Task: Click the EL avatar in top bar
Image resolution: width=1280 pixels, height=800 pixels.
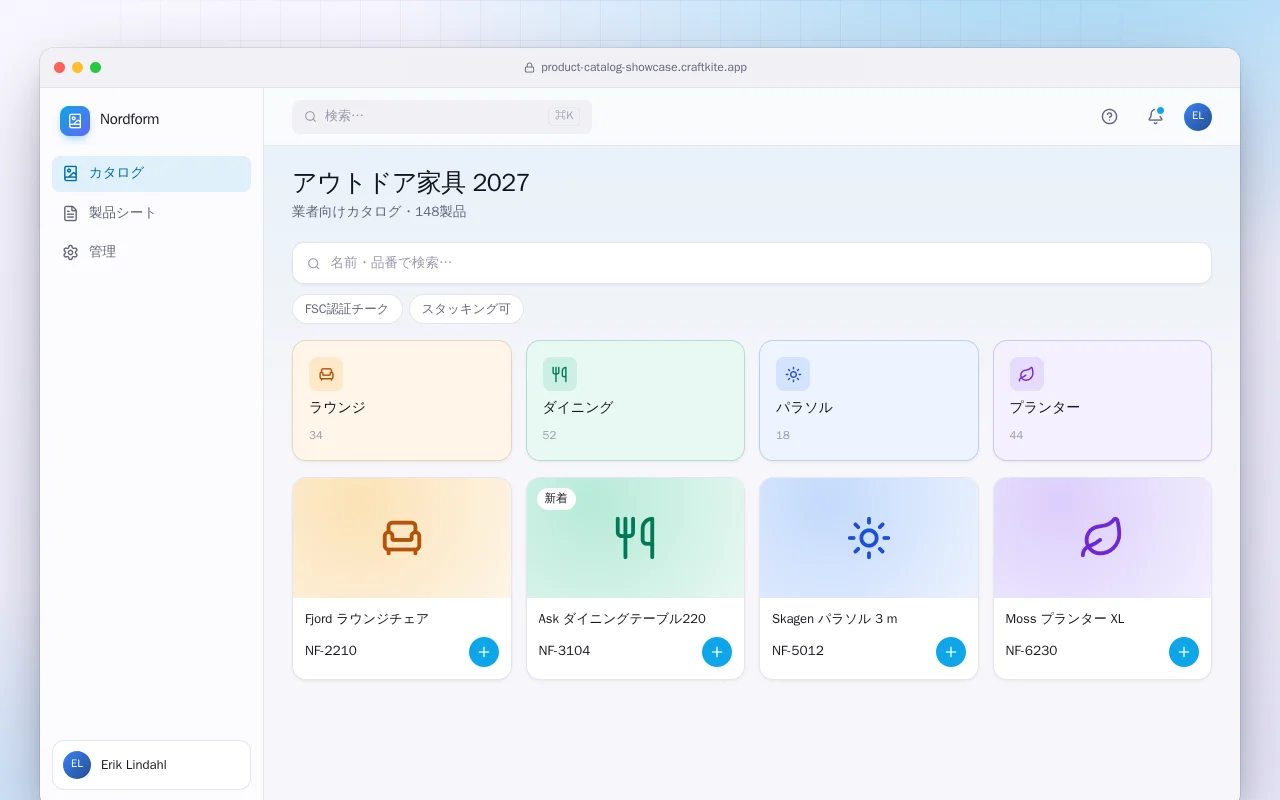Action: [1198, 117]
